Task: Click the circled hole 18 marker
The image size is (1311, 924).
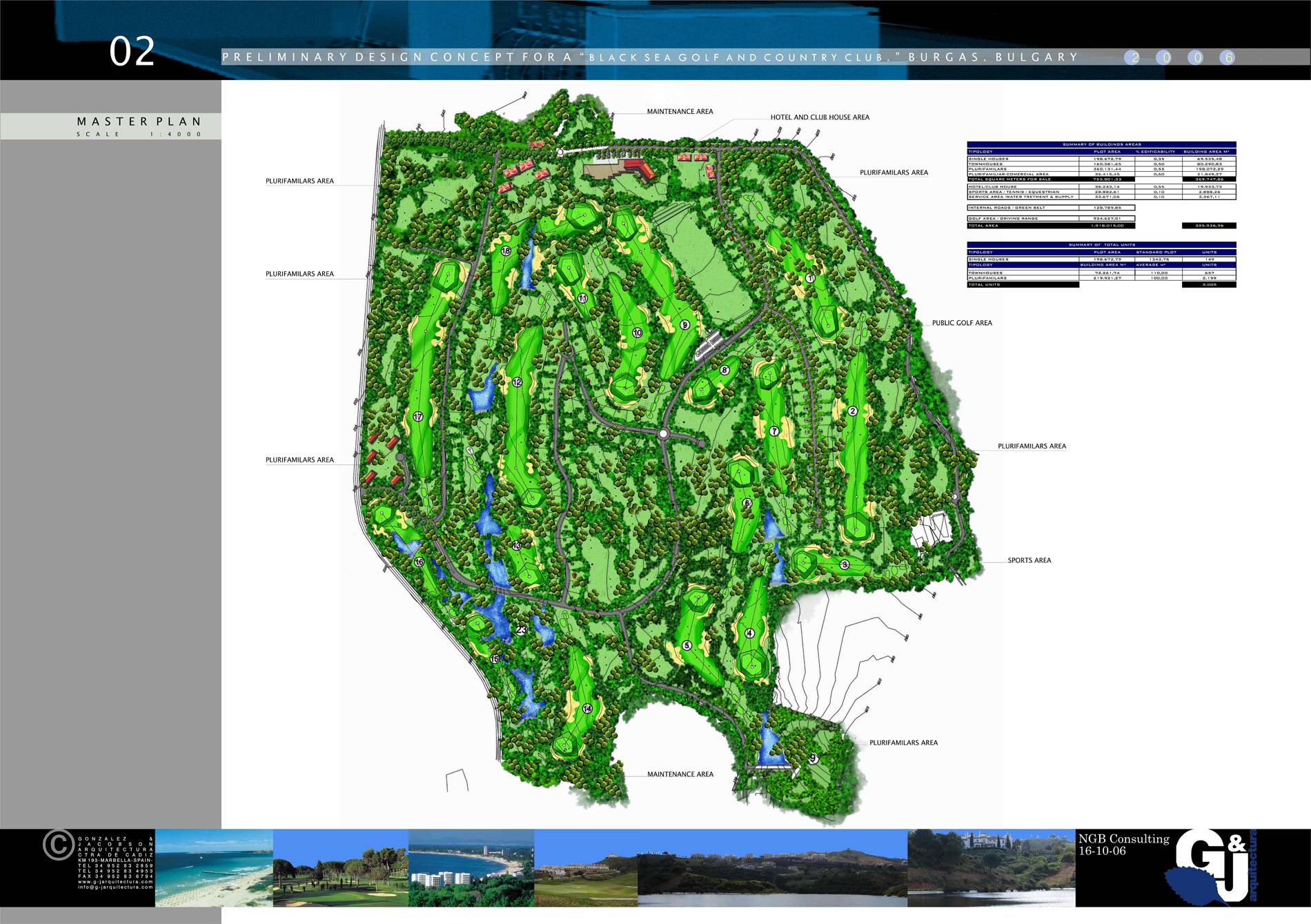Action: tap(506, 251)
